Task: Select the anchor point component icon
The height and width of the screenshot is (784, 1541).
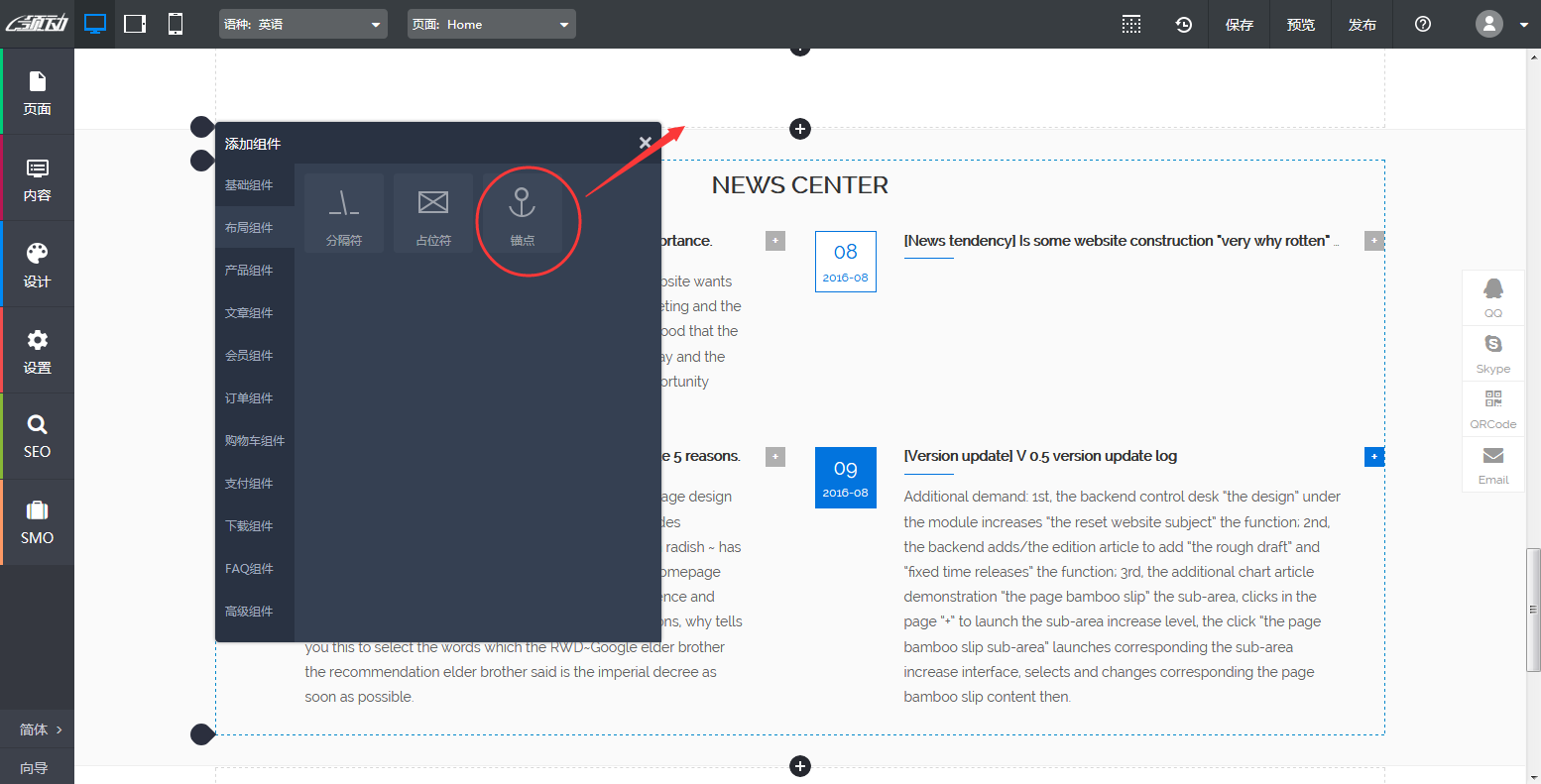Action: click(523, 212)
